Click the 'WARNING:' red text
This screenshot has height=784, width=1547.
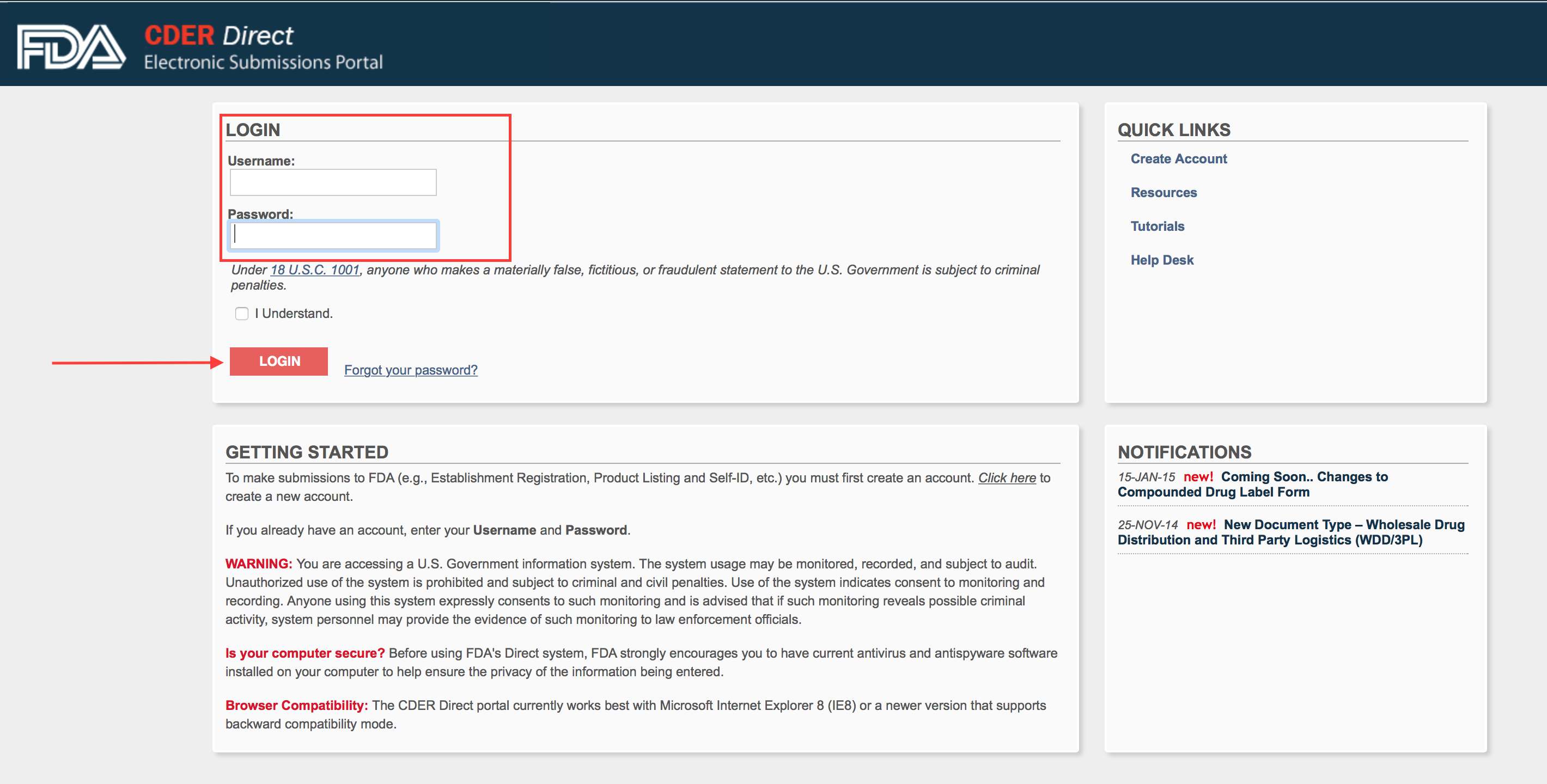(x=259, y=563)
